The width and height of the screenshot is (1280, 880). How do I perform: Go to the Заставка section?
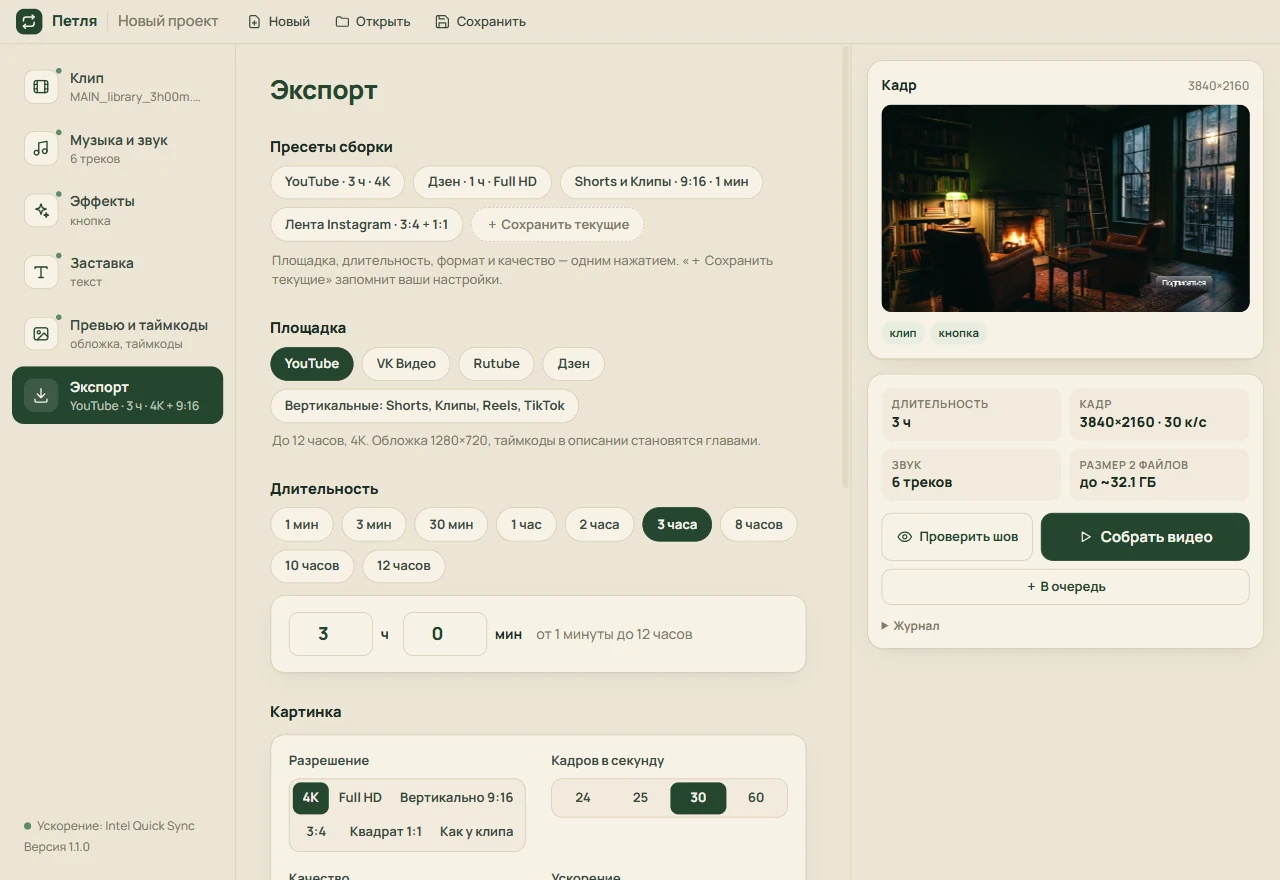[x=118, y=272]
